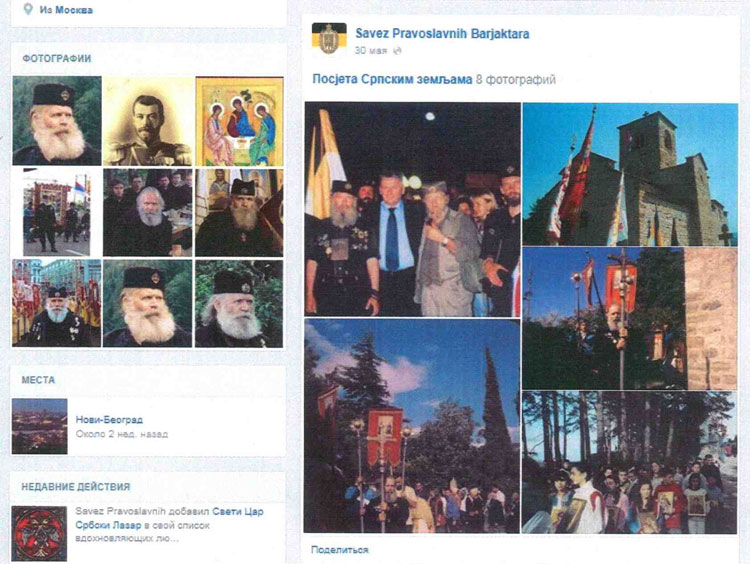The height and width of the screenshot is (564, 750).
Task: Click the 30 мая post date
Action: [x=371, y=51]
